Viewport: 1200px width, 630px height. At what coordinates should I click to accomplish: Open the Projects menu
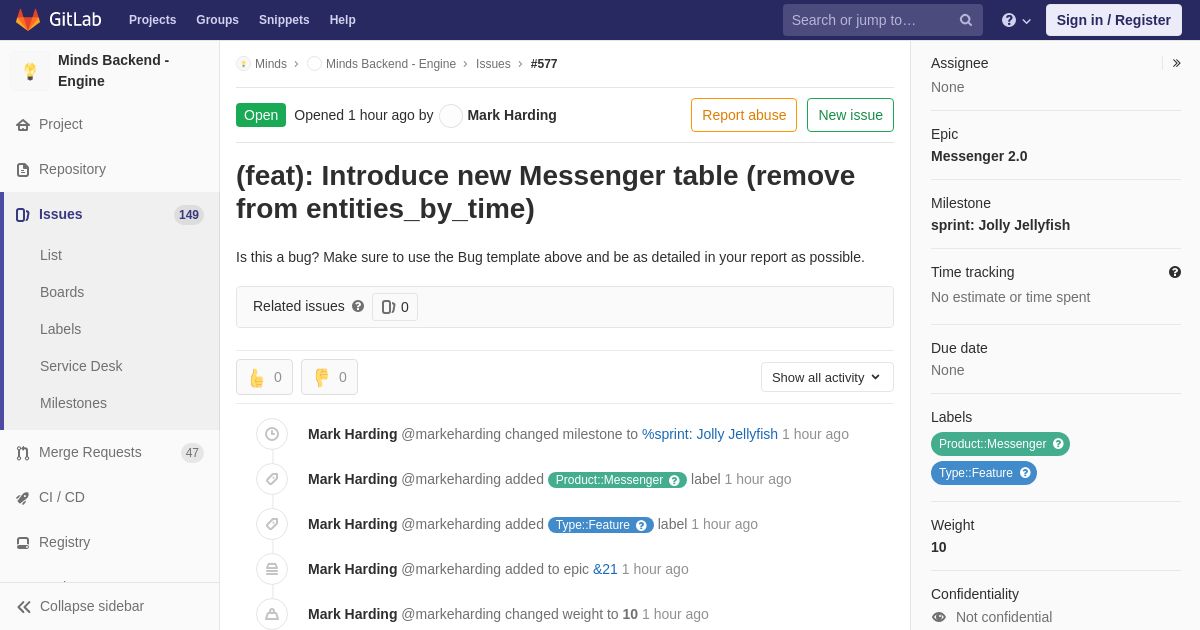tap(152, 20)
